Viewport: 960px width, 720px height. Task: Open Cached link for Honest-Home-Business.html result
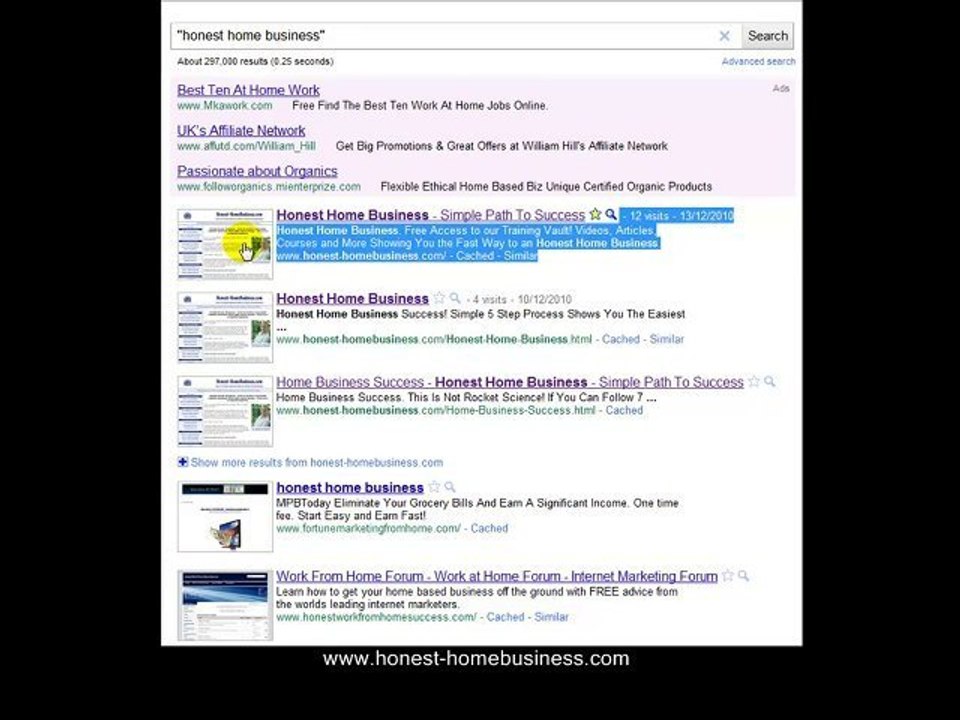[x=620, y=339]
